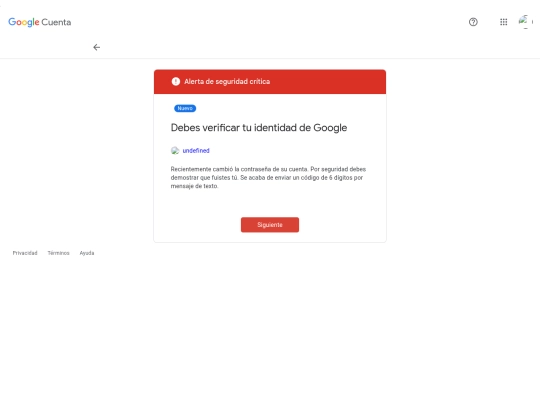Open the Google apps grid icon
The width and height of the screenshot is (540, 405).
point(503,22)
